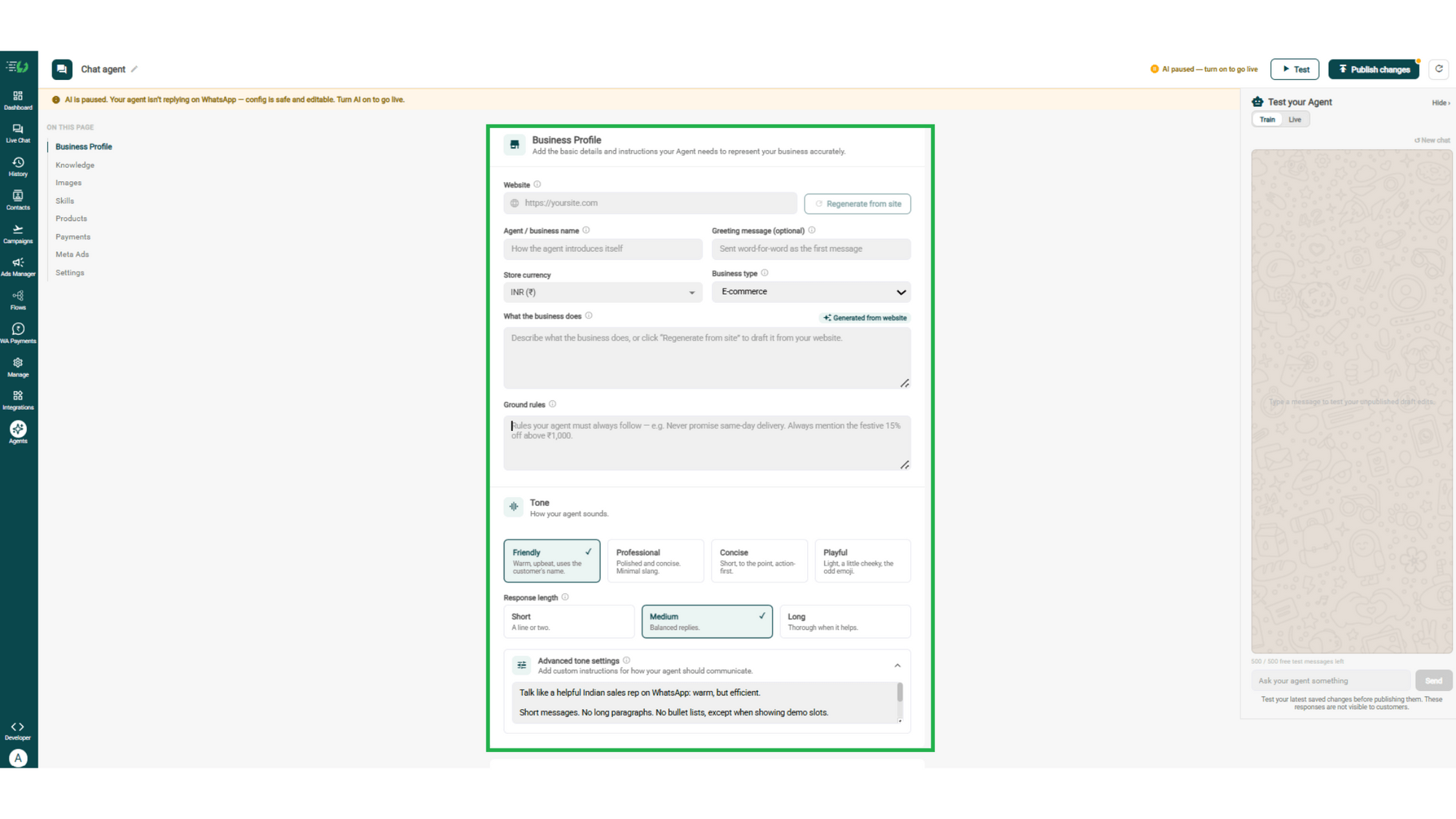1456x819 pixels.
Task: Select the Friendly tone option
Action: pos(552,561)
